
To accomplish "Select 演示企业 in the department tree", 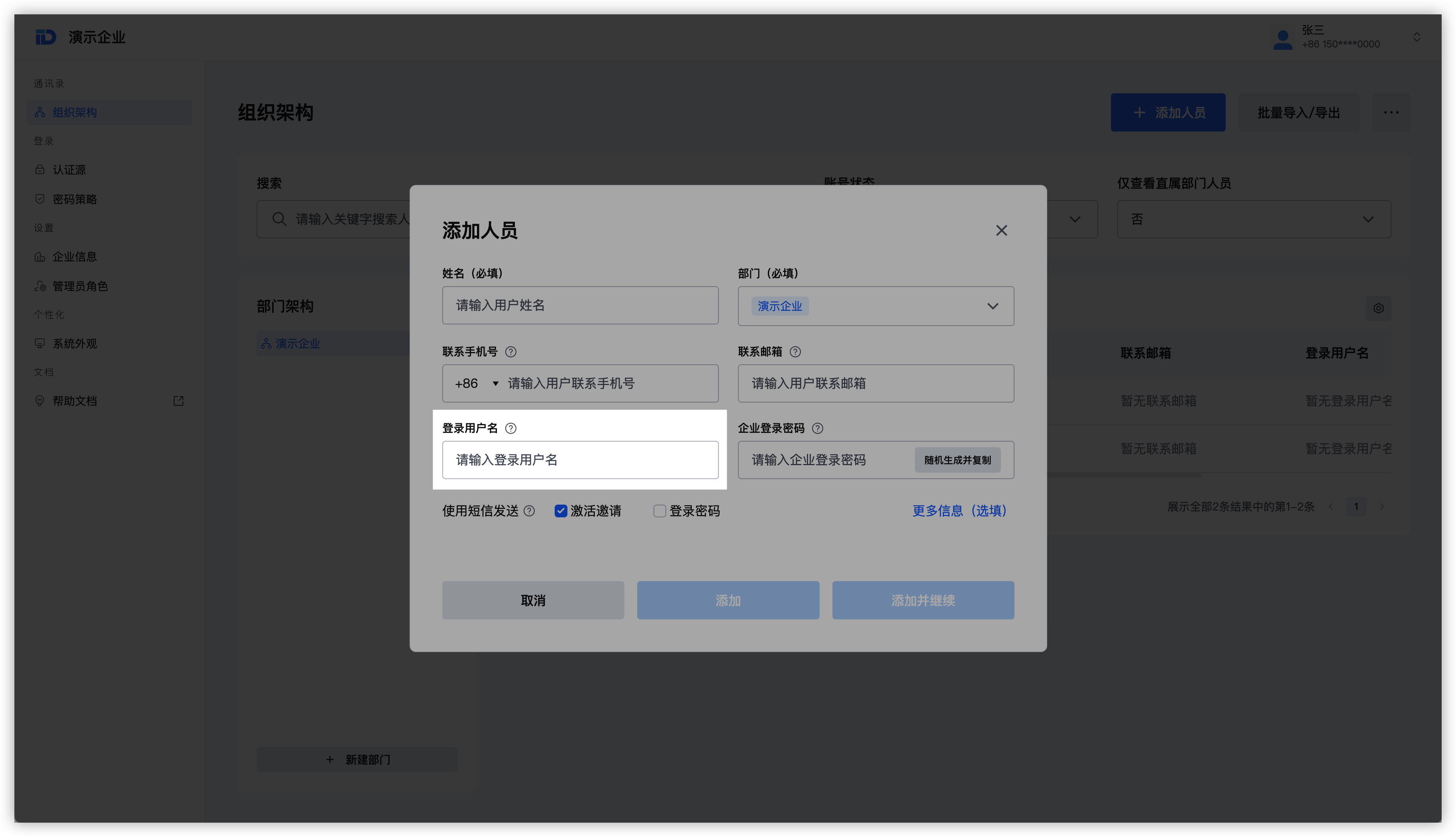I will pos(298,343).
